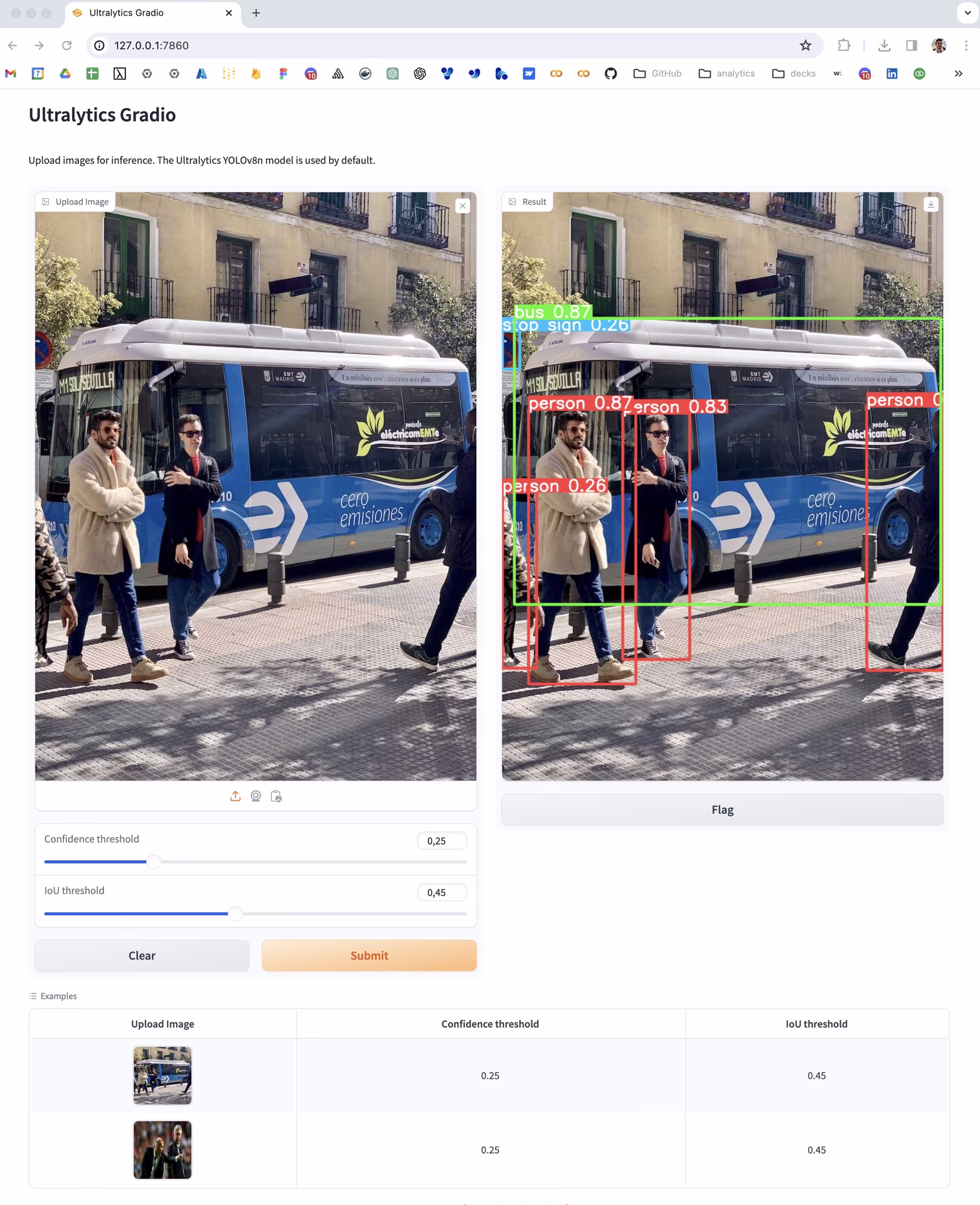Image resolution: width=980 pixels, height=1205 pixels.
Task: Open the browser downloads icon
Action: coord(884,45)
